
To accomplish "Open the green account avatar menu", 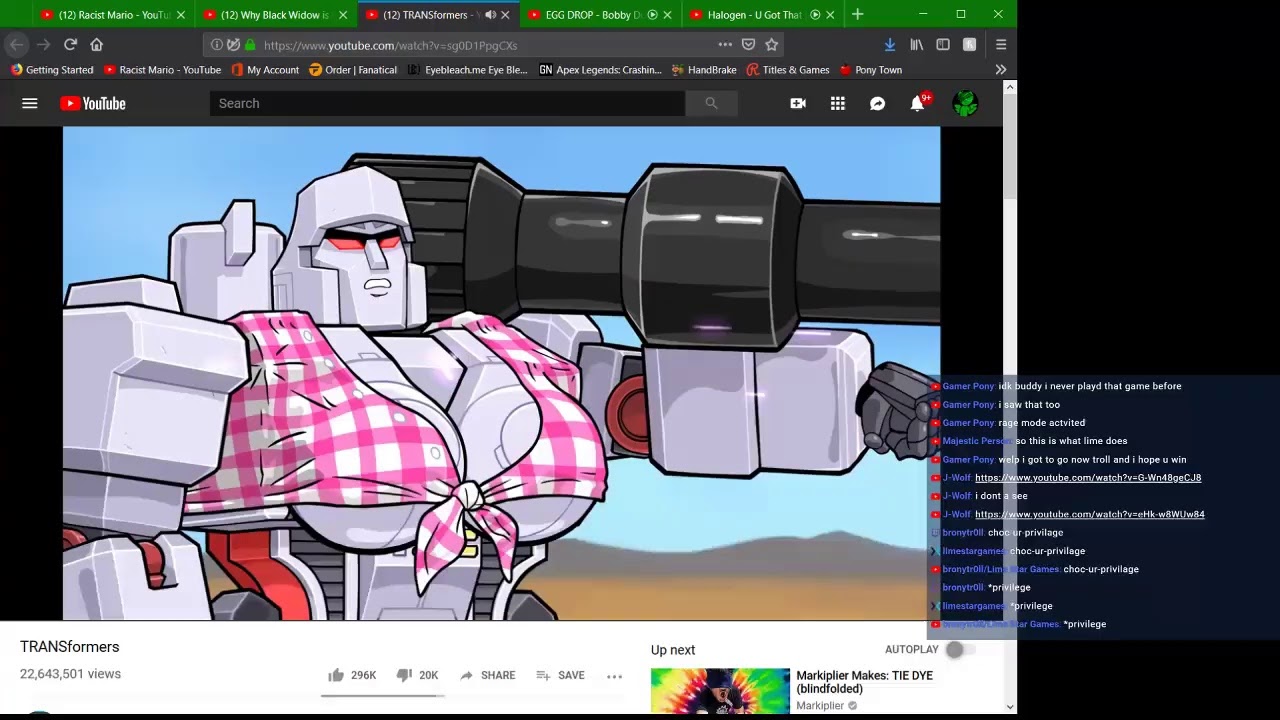I will click(x=965, y=103).
